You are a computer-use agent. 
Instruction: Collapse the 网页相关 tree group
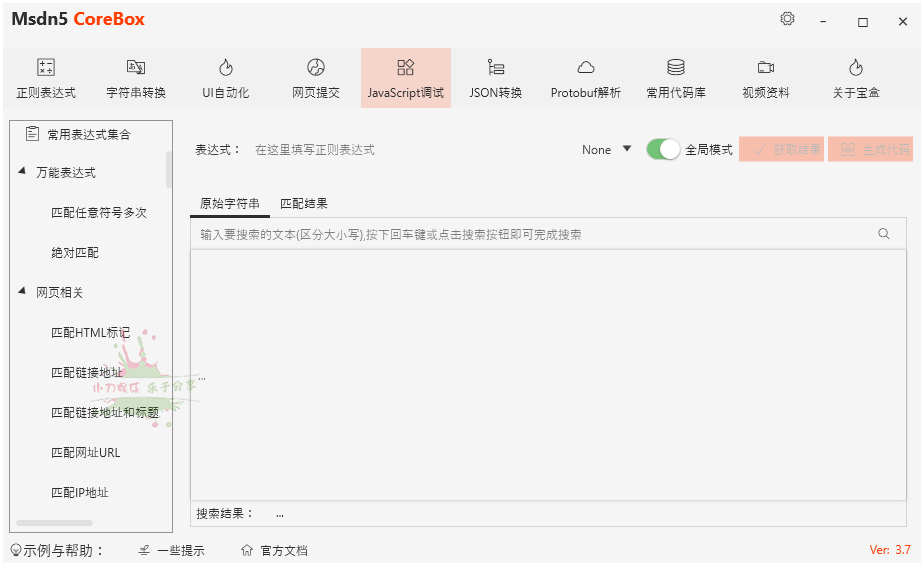[x=22, y=292]
